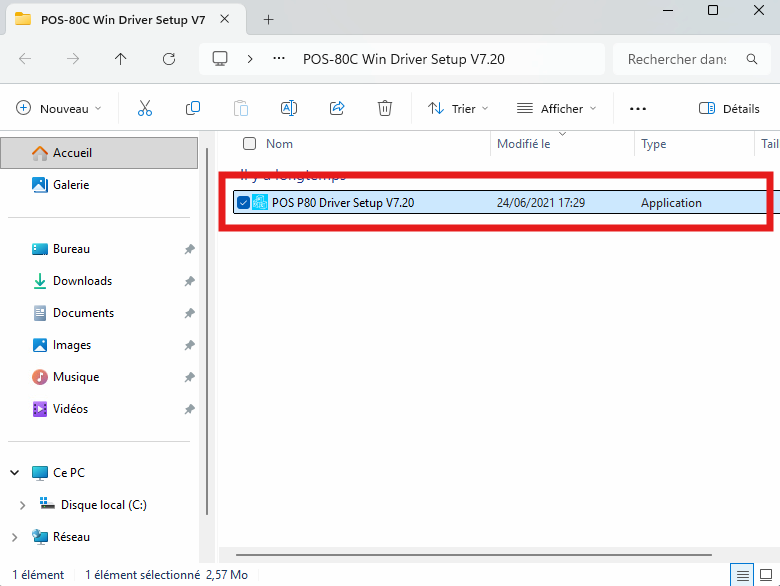Go up one folder level
The image size is (780, 586).
pyautogui.click(x=121, y=59)
